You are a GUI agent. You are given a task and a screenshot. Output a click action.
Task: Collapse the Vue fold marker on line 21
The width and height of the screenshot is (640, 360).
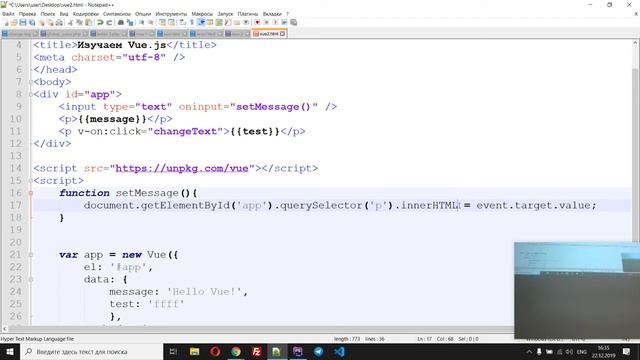tap(31, 255)
